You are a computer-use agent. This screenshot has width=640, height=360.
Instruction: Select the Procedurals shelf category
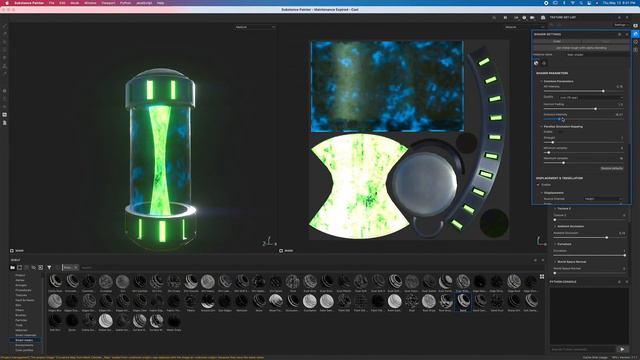(x=23, y=290)
